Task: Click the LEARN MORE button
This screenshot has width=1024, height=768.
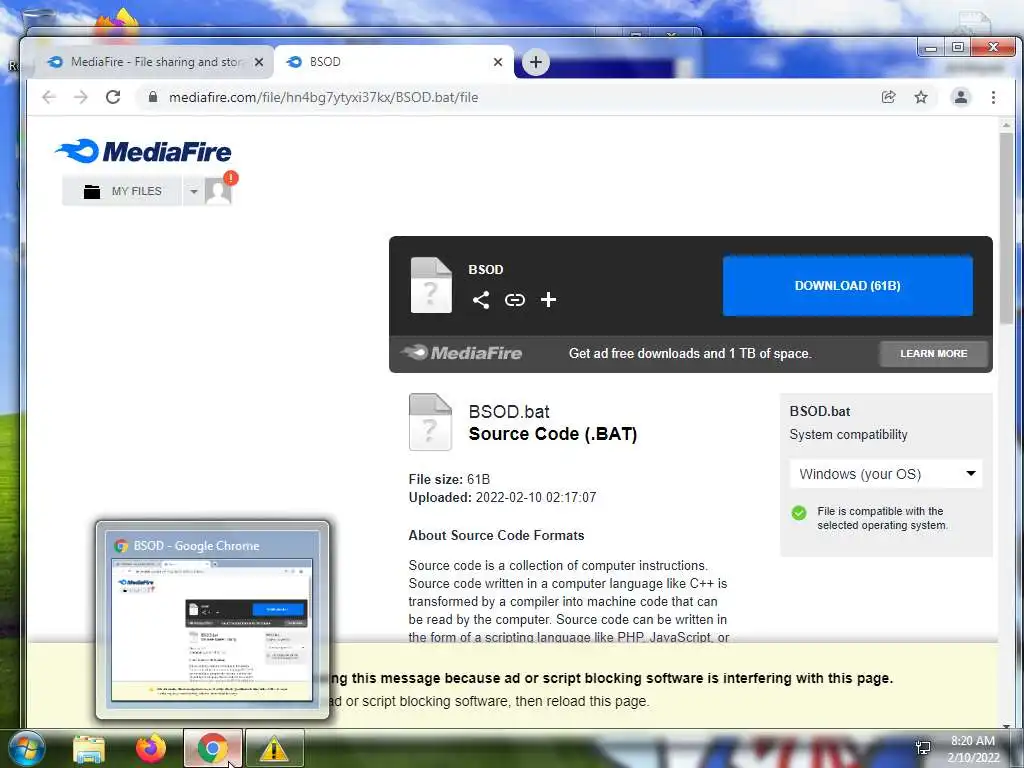Action: coord(933,353)
